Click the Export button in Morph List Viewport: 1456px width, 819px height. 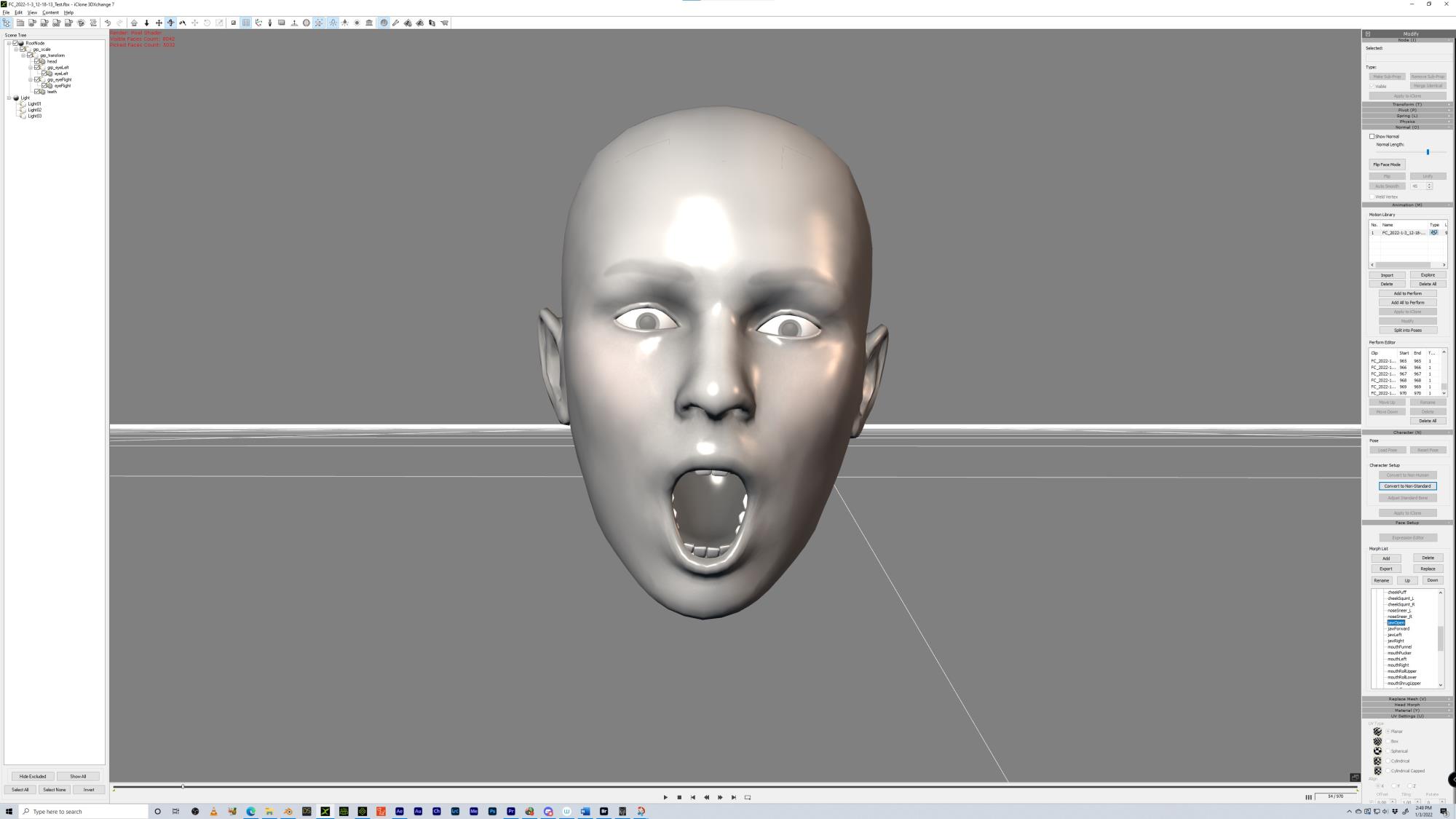point(1386,569)
